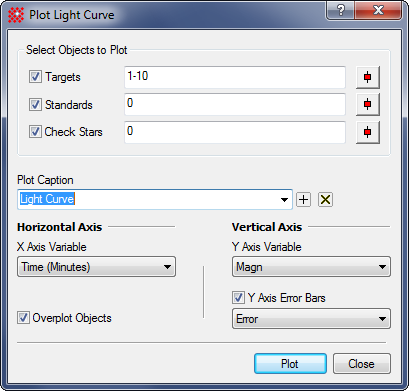Toggle the Standards checkbox
Viewport: 409px width, 391px height.
(x=35, y=104)
